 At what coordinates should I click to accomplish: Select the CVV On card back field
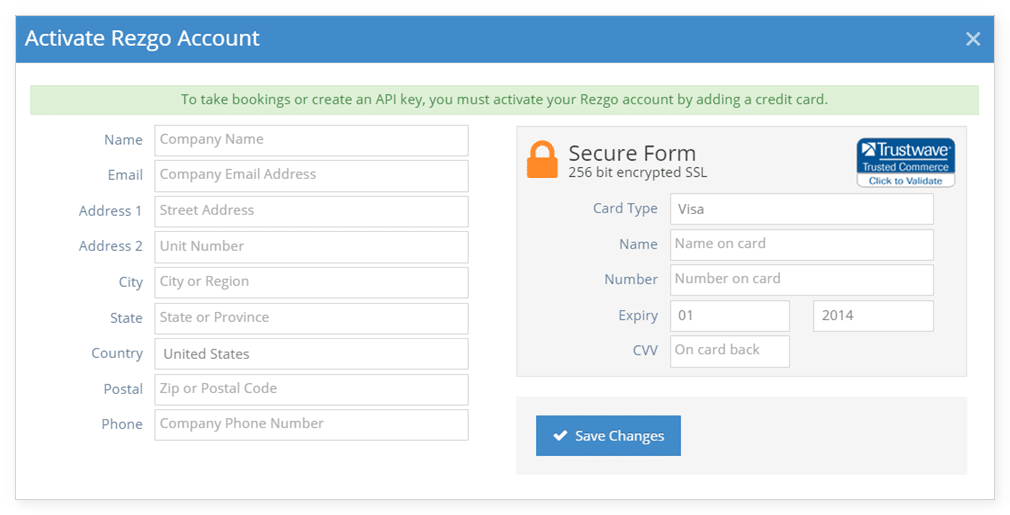(x=730, y=351)
